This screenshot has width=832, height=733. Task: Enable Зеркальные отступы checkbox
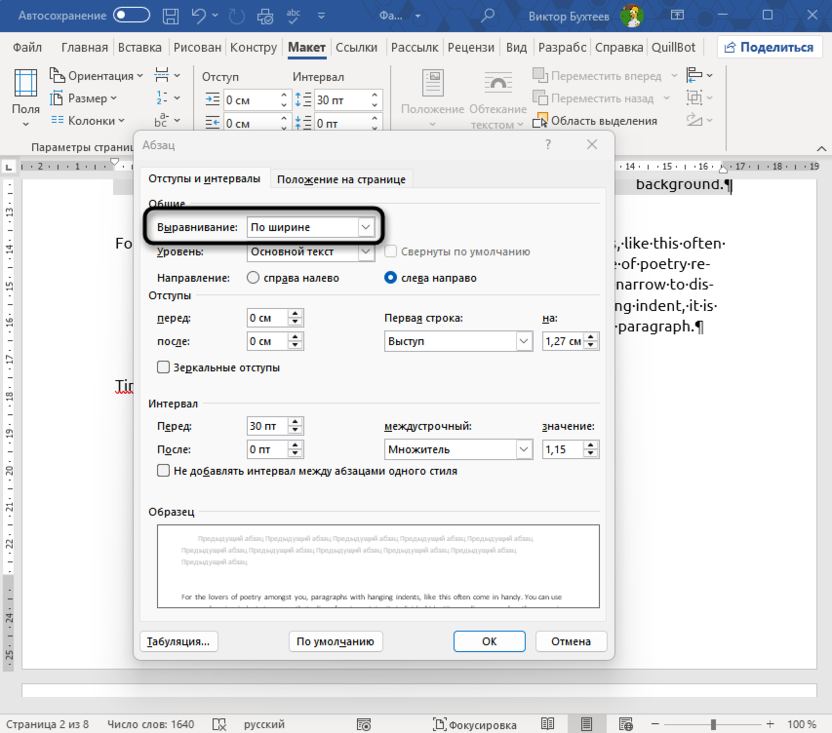pyautogui.click(x=164, y=368)
